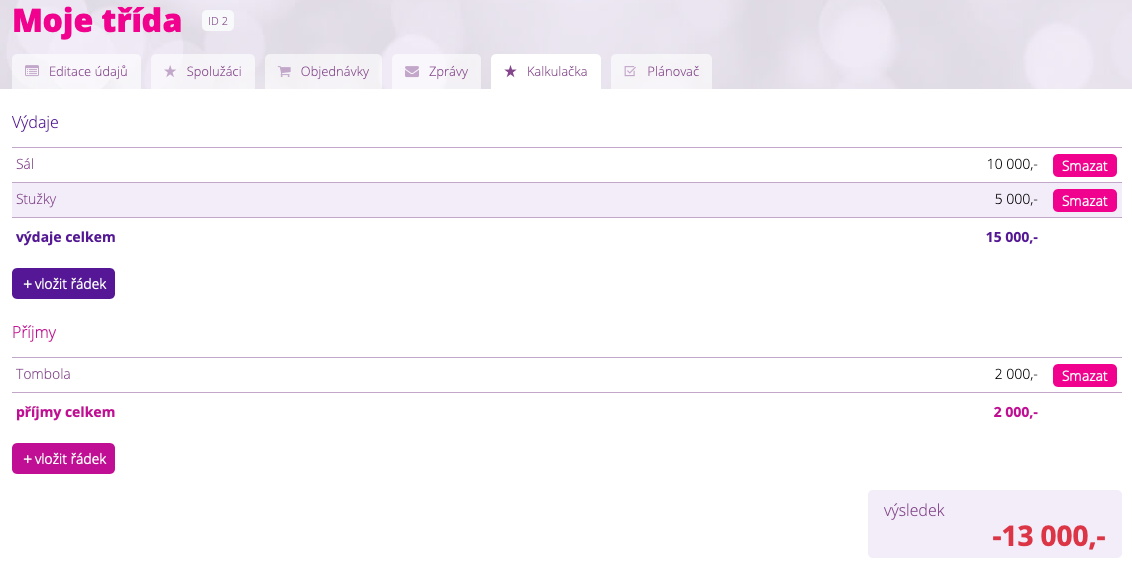Select the Plánovač tab
Viewport: 1132px width, 569px height.
pos(661,72)
